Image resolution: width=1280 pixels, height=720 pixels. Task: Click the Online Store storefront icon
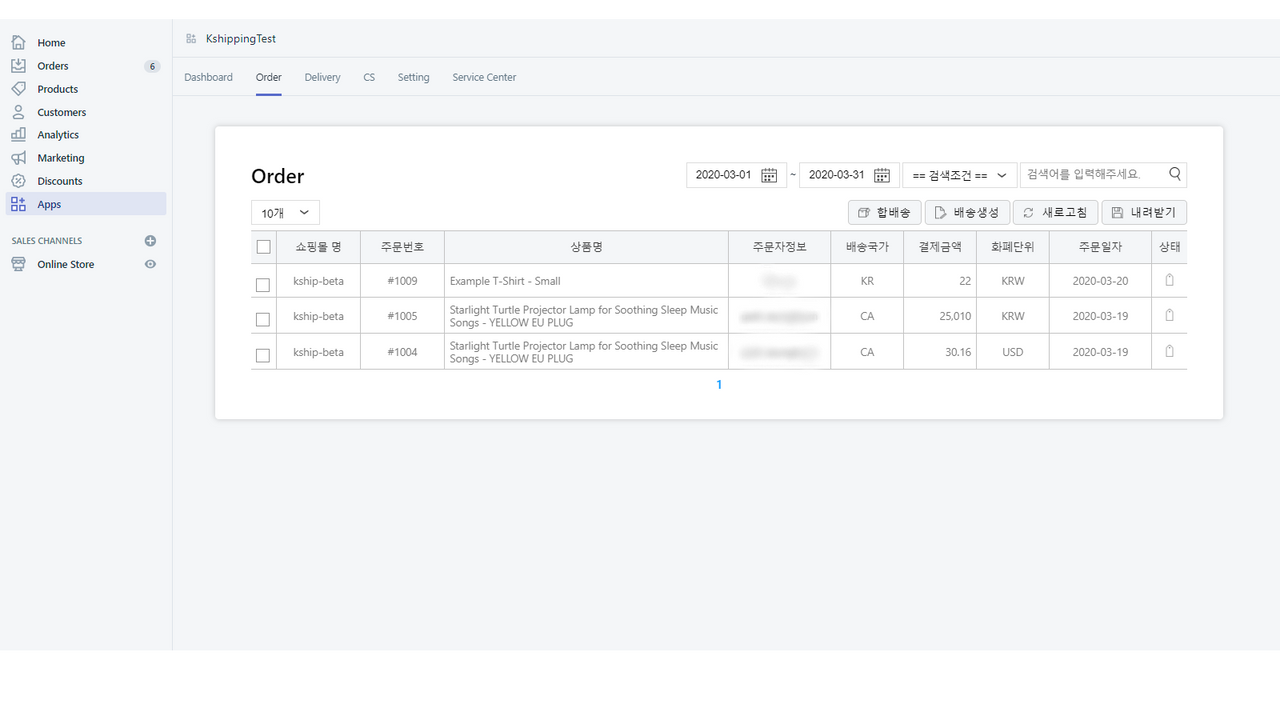tap(18, 264)
